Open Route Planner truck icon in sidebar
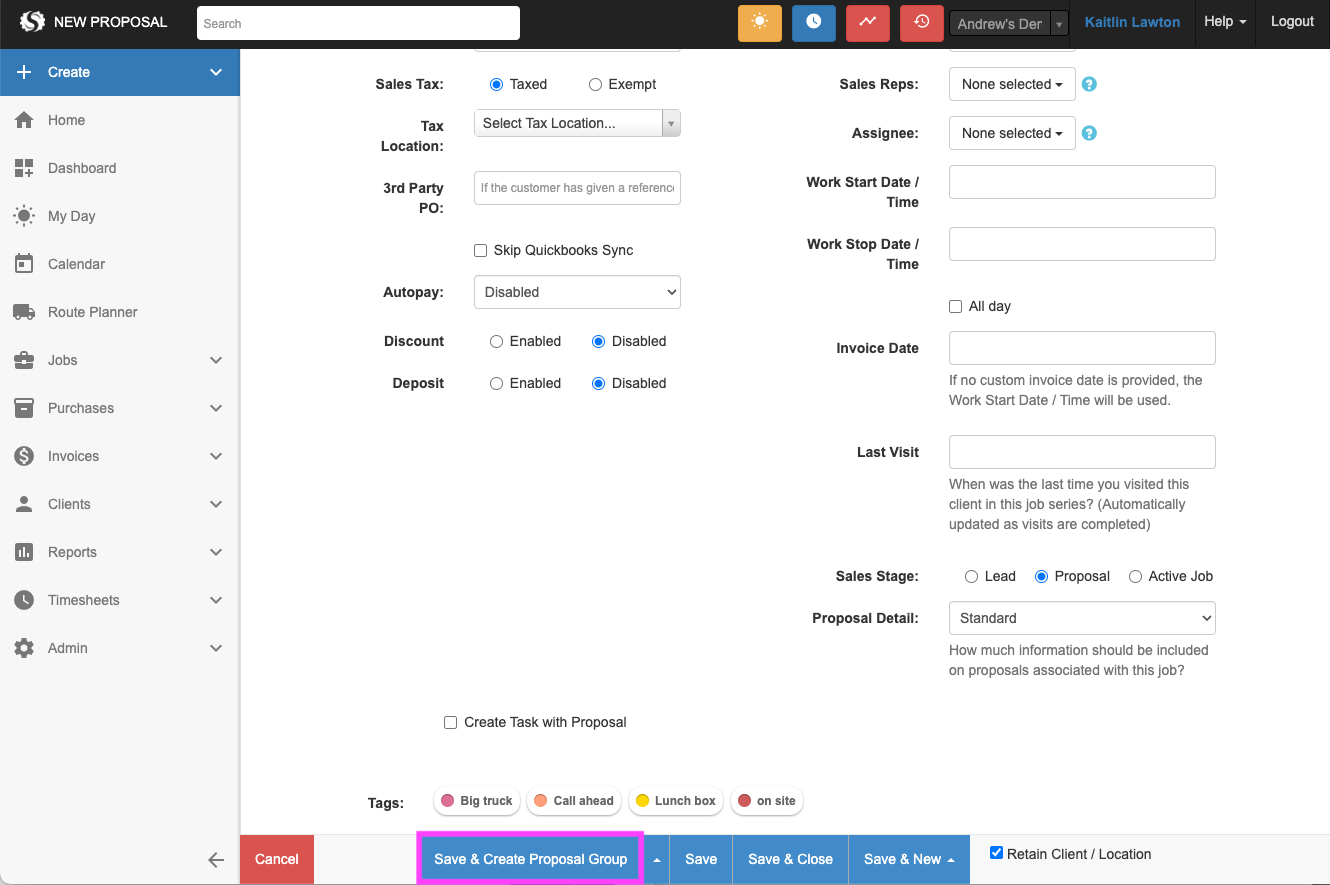This screenshot has height=885, width=1330. pyautogui.click(x=24, y=312)
